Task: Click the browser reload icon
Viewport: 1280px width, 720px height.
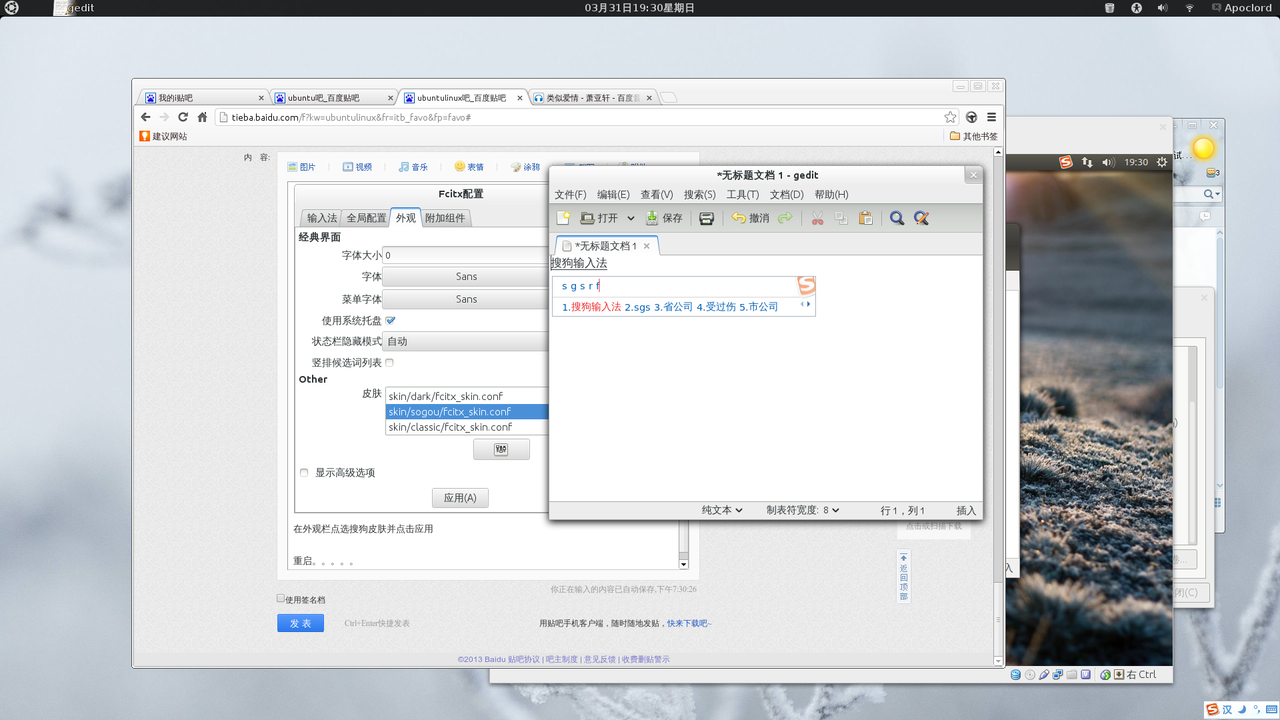Action: [x=183, y=117]
